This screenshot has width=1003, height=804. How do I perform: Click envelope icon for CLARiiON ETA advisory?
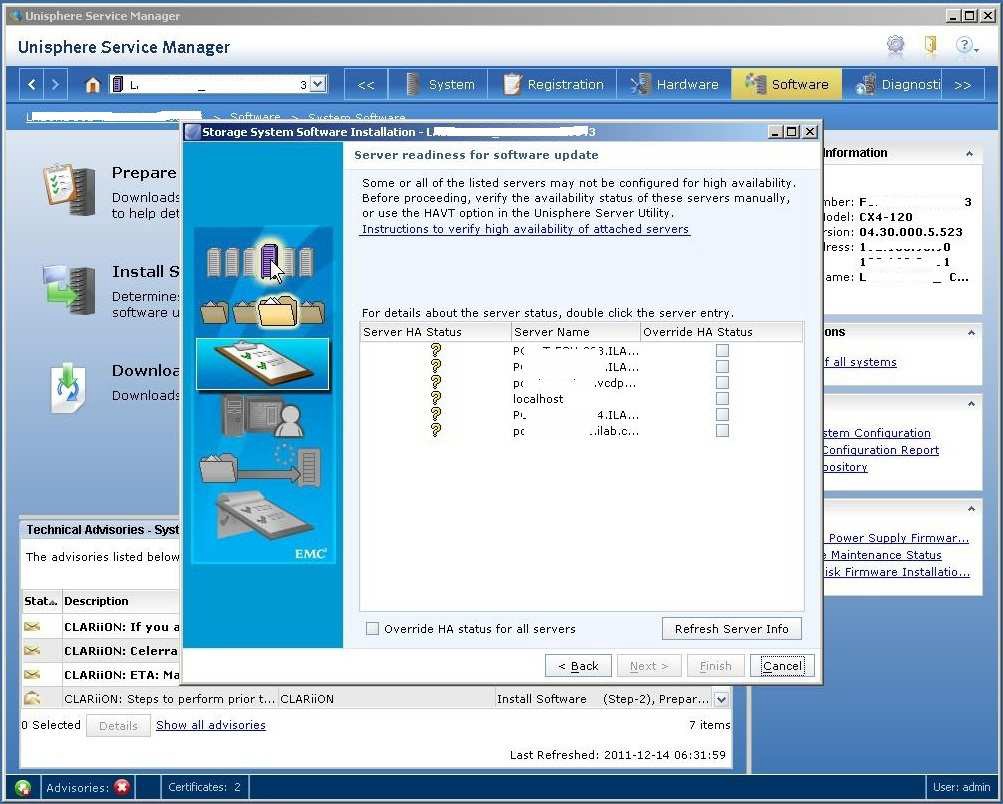[x=32, y=674]
